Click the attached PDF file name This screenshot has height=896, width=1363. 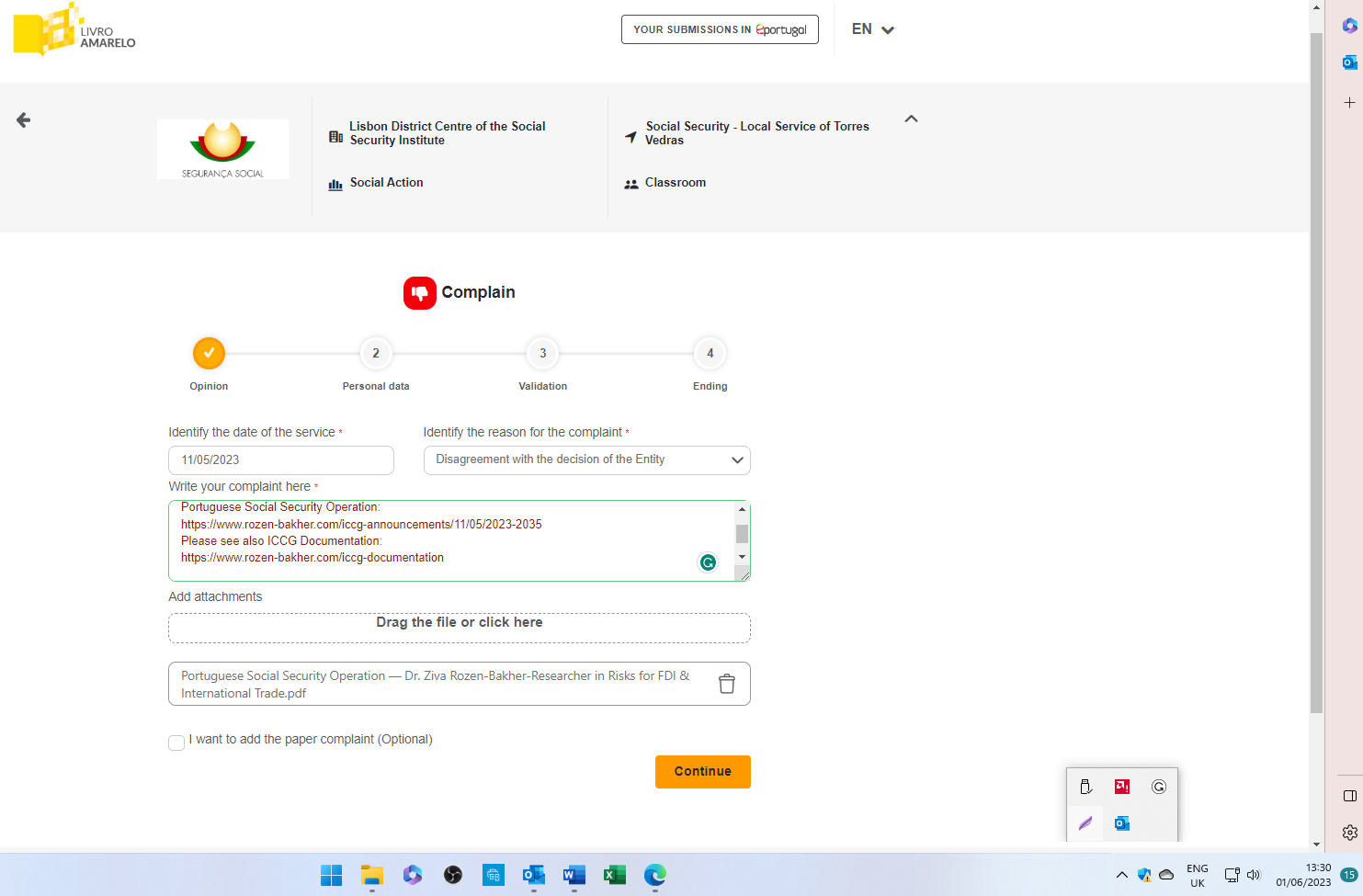[x=435, y=684]
